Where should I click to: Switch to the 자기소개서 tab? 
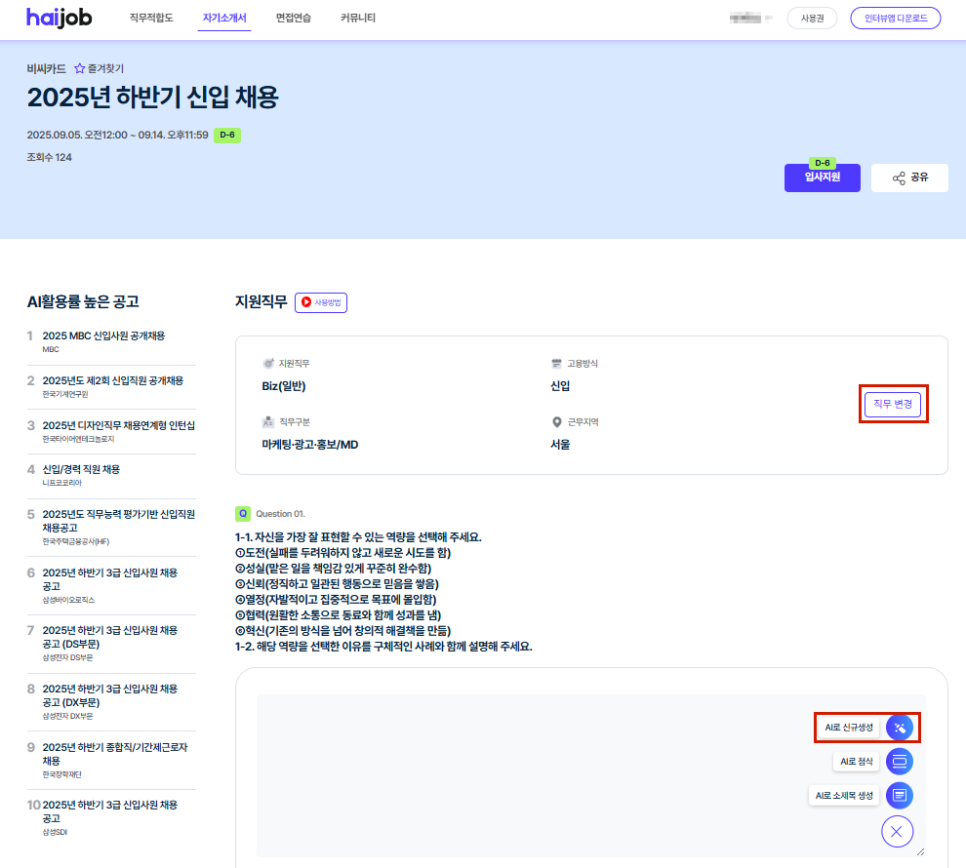pos(224,18)
